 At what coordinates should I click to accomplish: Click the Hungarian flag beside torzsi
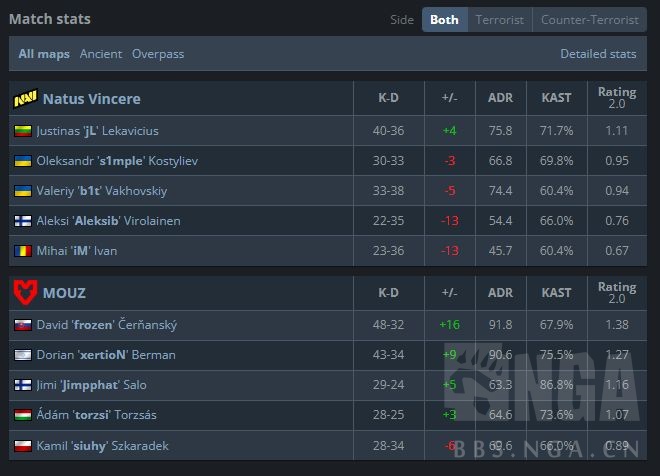pyautogui.click(x=23, y=415)
